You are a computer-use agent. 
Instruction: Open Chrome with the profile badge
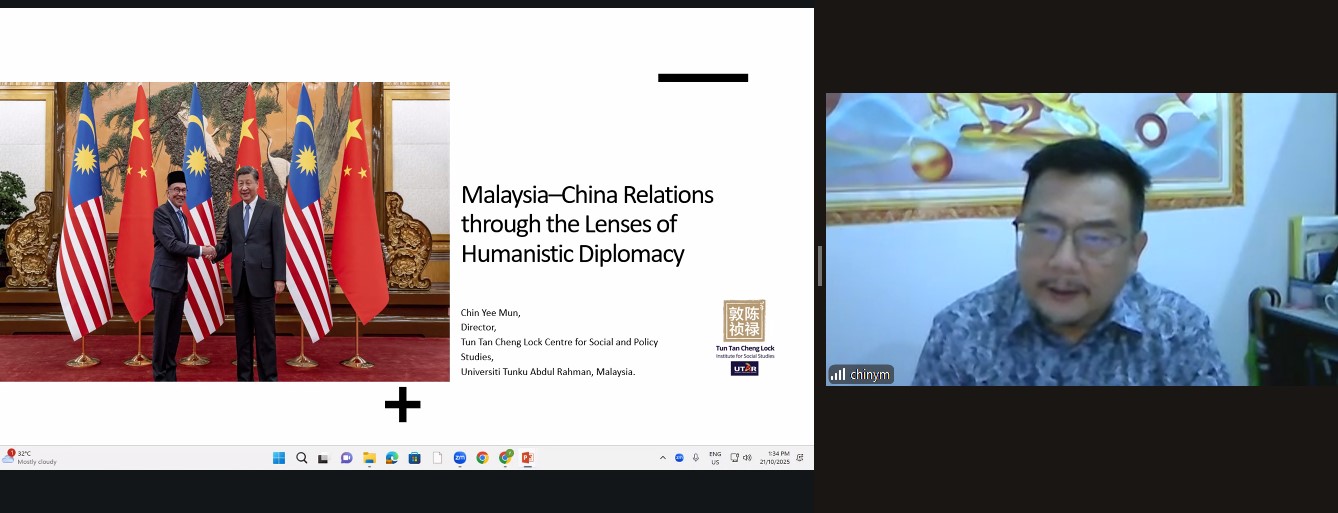[505, 458]
